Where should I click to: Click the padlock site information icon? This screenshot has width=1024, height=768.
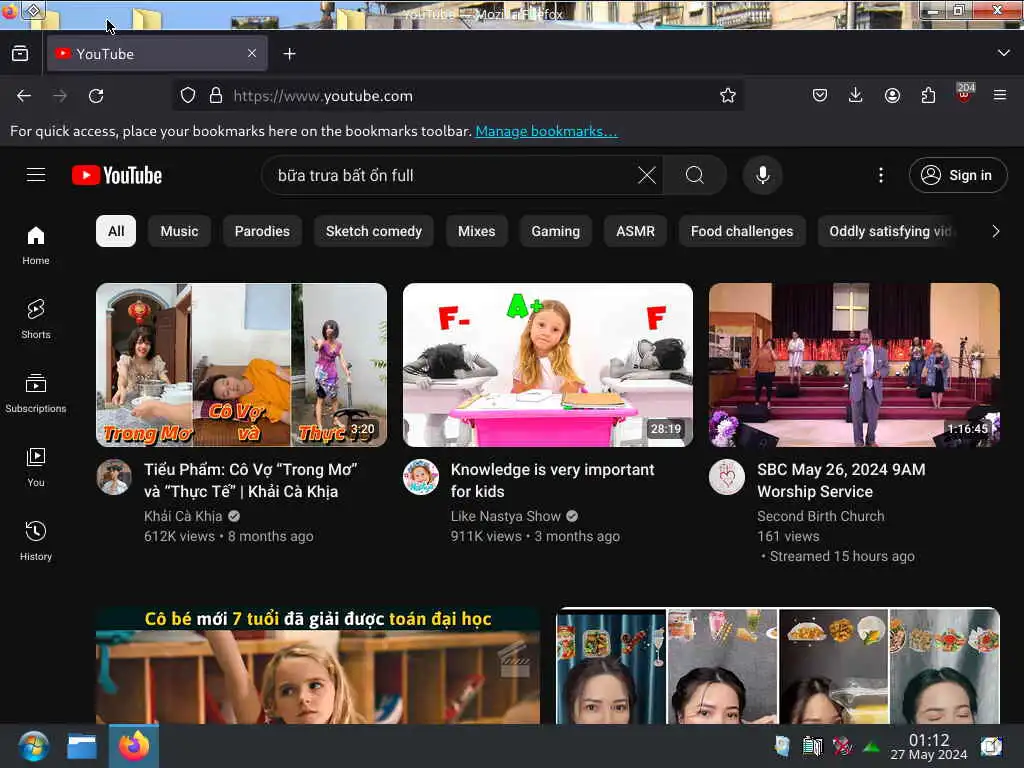(216, 96)
